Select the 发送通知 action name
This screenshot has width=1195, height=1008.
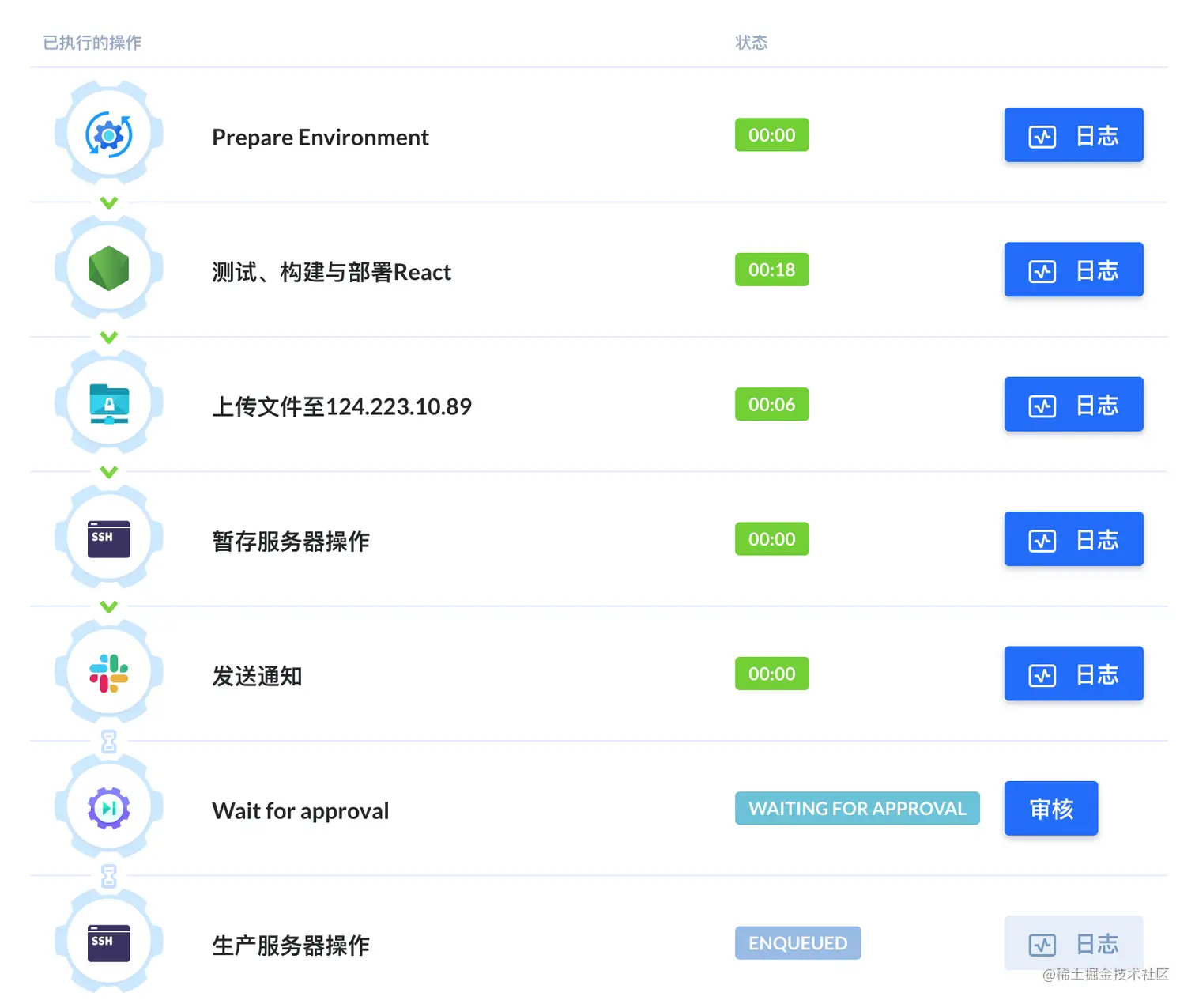click(257, 676)
